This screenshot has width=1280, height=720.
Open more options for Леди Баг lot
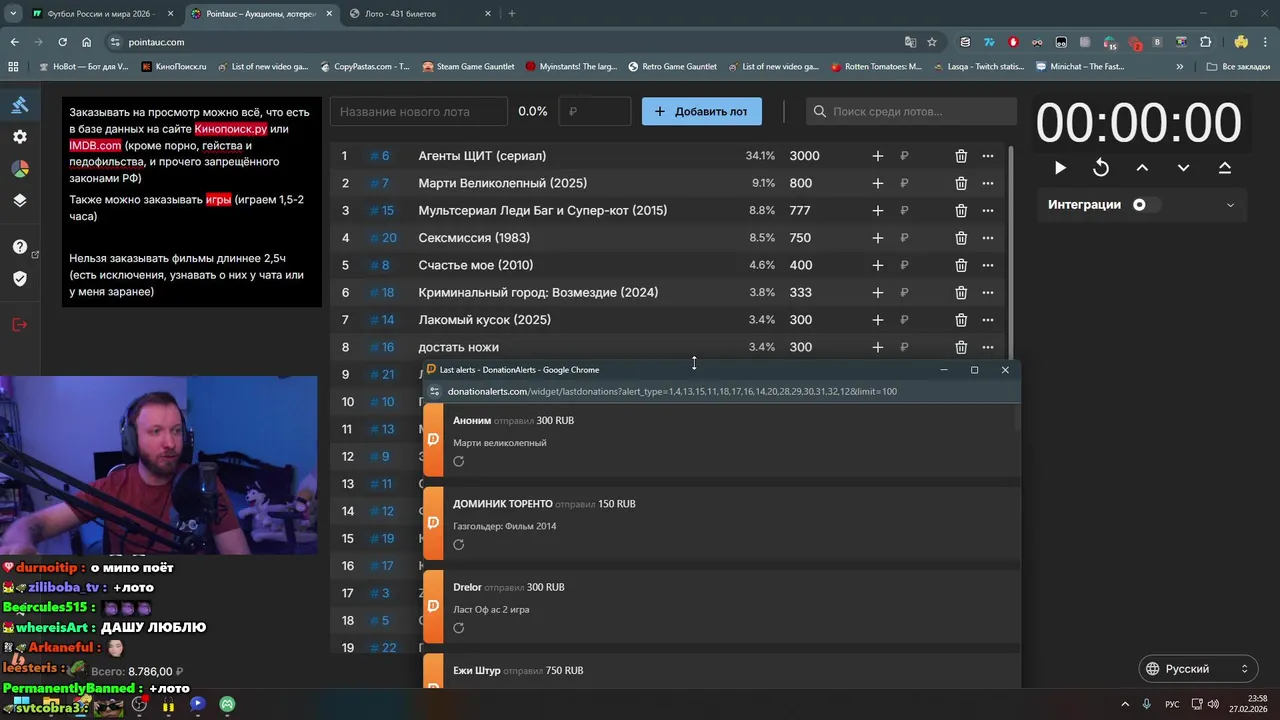(x=988, y=210)
